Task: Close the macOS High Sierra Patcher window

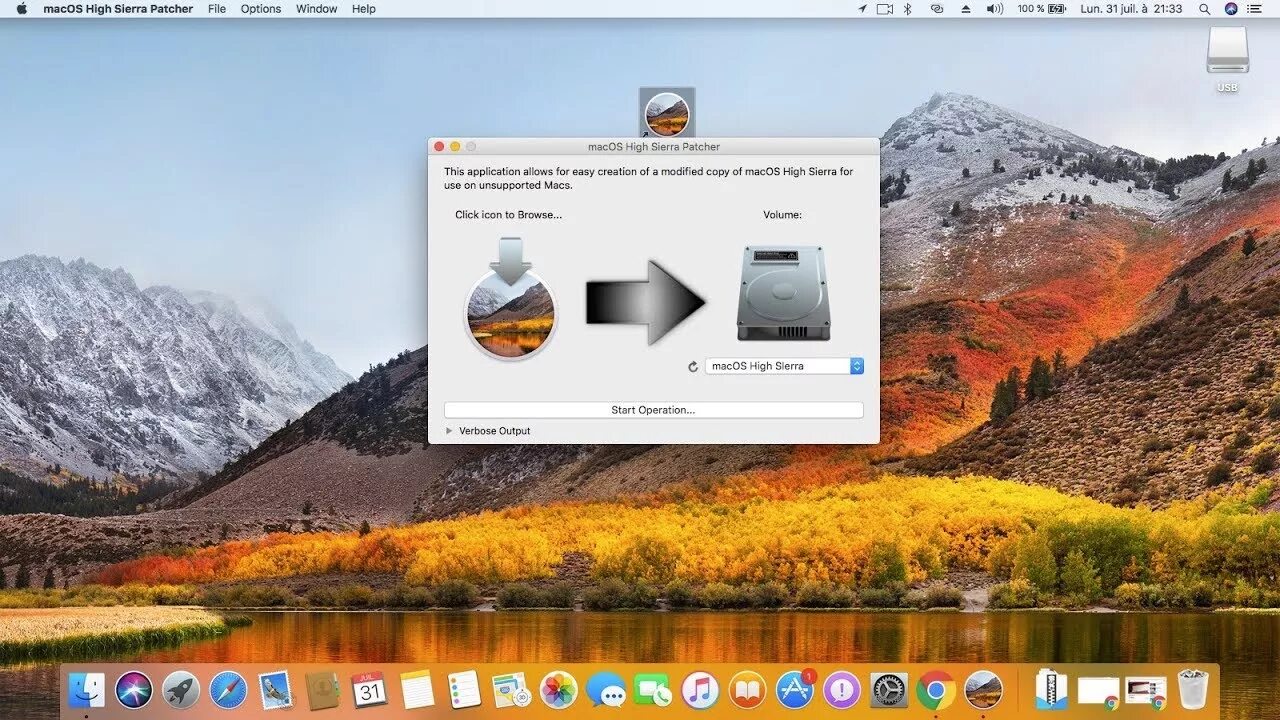Action: click(x=439, y=146)
